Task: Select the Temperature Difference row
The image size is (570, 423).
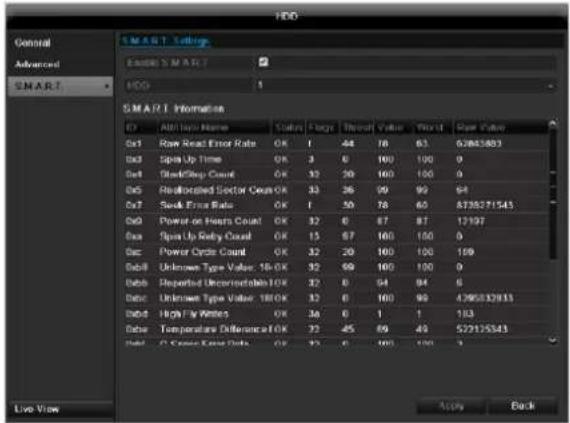Action: (x=336, y=329)
